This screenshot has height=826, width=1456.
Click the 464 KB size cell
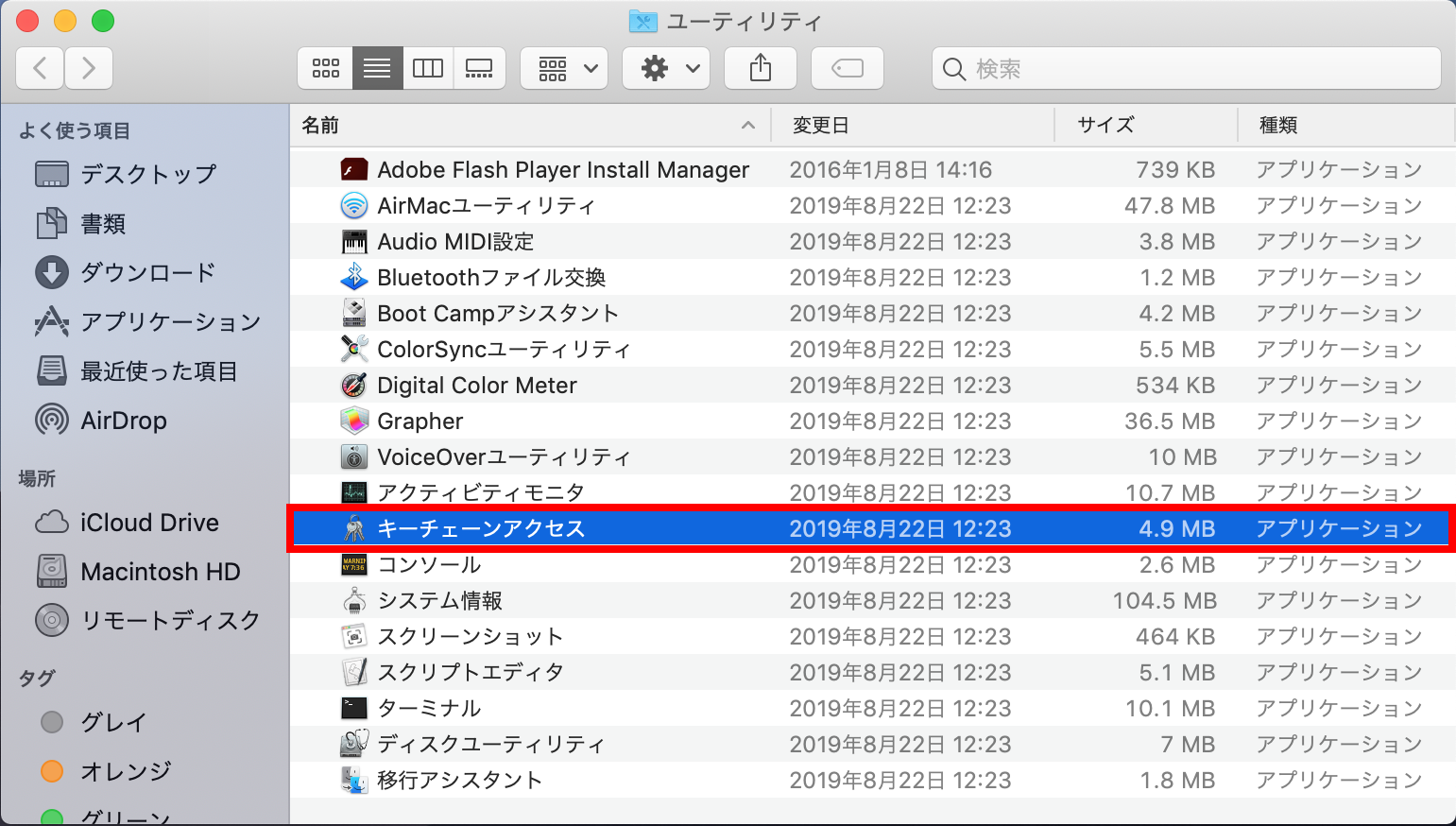[1175, 637]
